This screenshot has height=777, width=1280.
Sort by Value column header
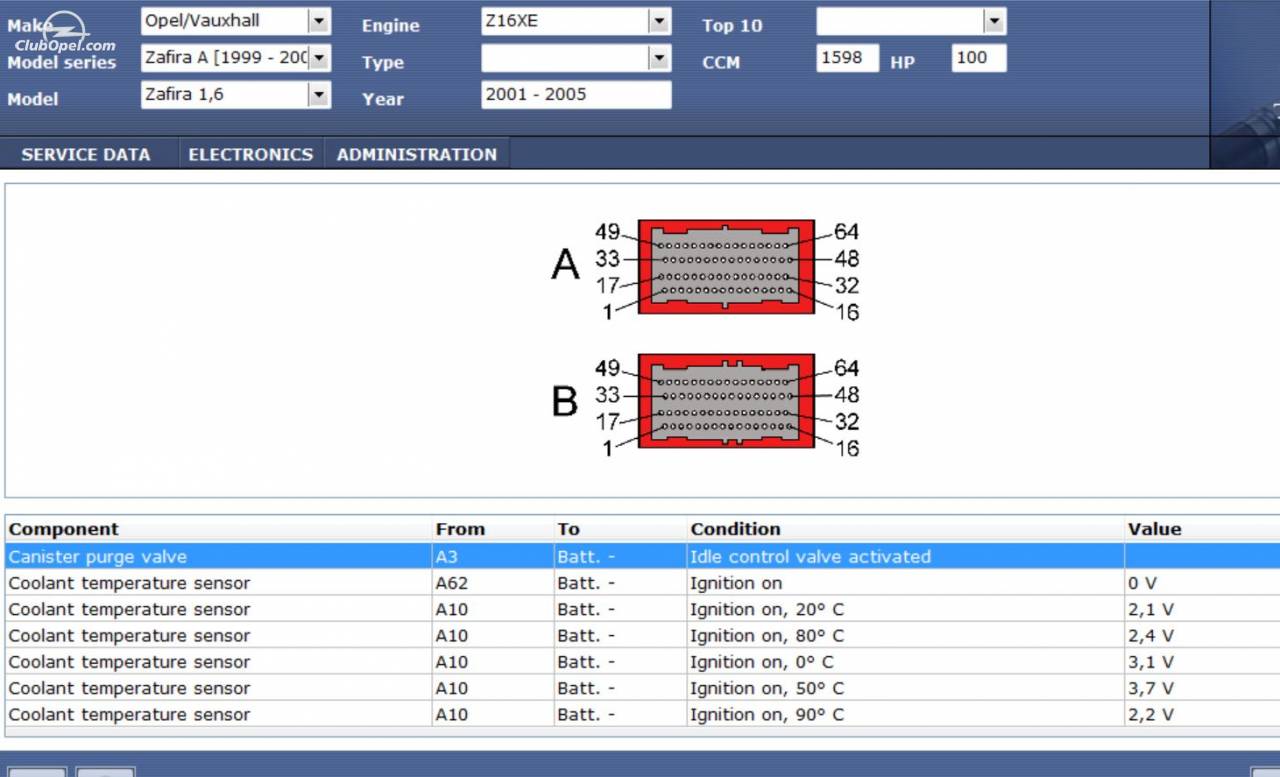coord(1202,529)
